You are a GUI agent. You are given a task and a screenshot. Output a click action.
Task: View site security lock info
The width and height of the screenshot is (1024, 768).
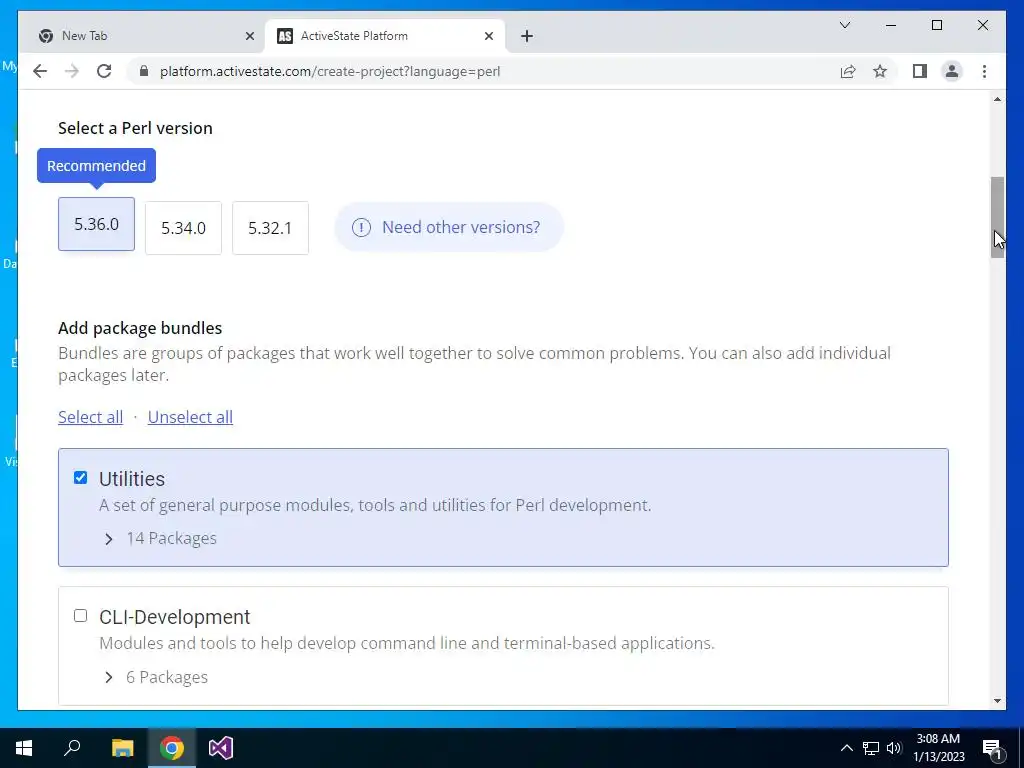pos(144,71)
